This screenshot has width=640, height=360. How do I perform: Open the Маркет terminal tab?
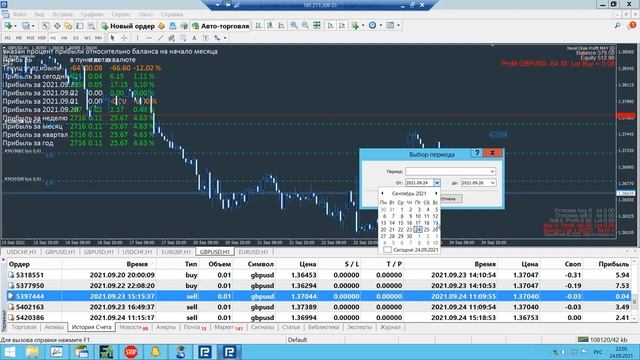pyautogui.click(x=228, y=327)
